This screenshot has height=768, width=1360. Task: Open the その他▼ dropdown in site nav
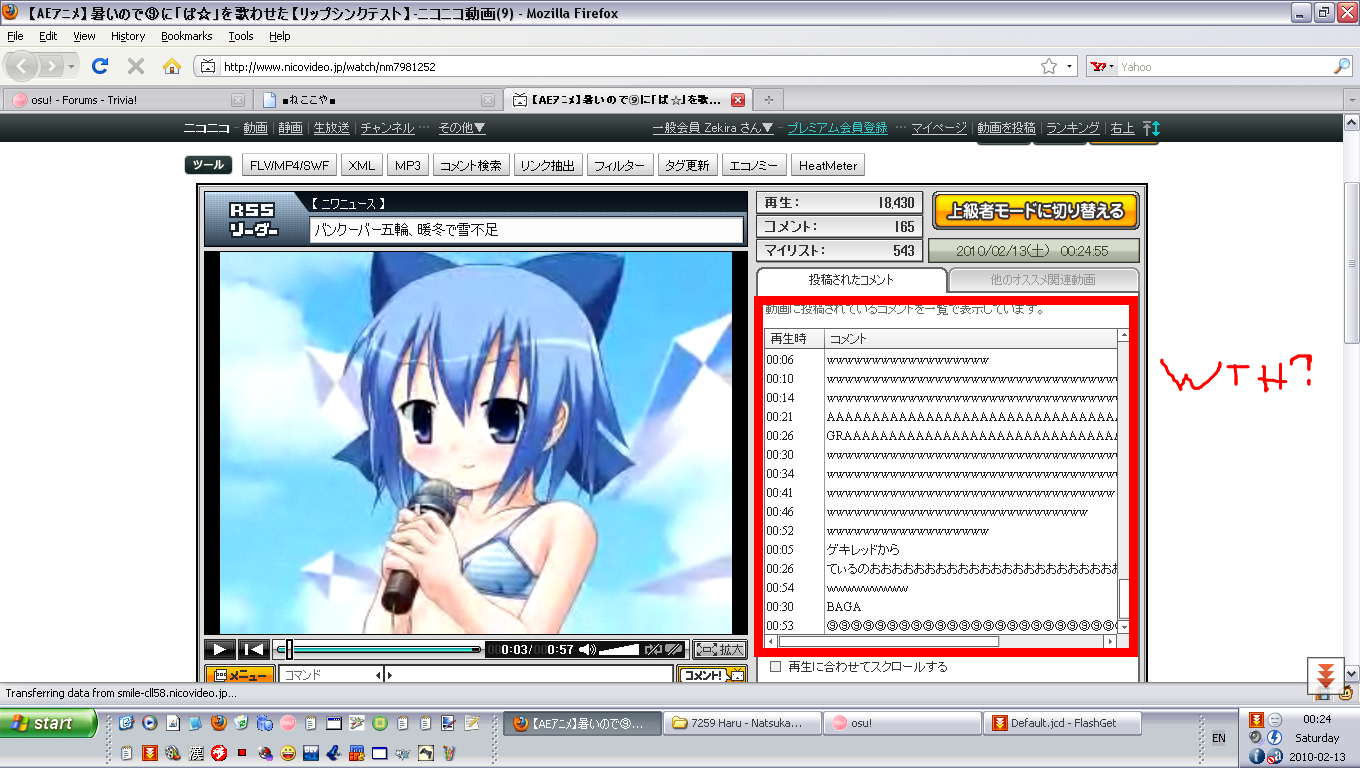click(462, 128)
